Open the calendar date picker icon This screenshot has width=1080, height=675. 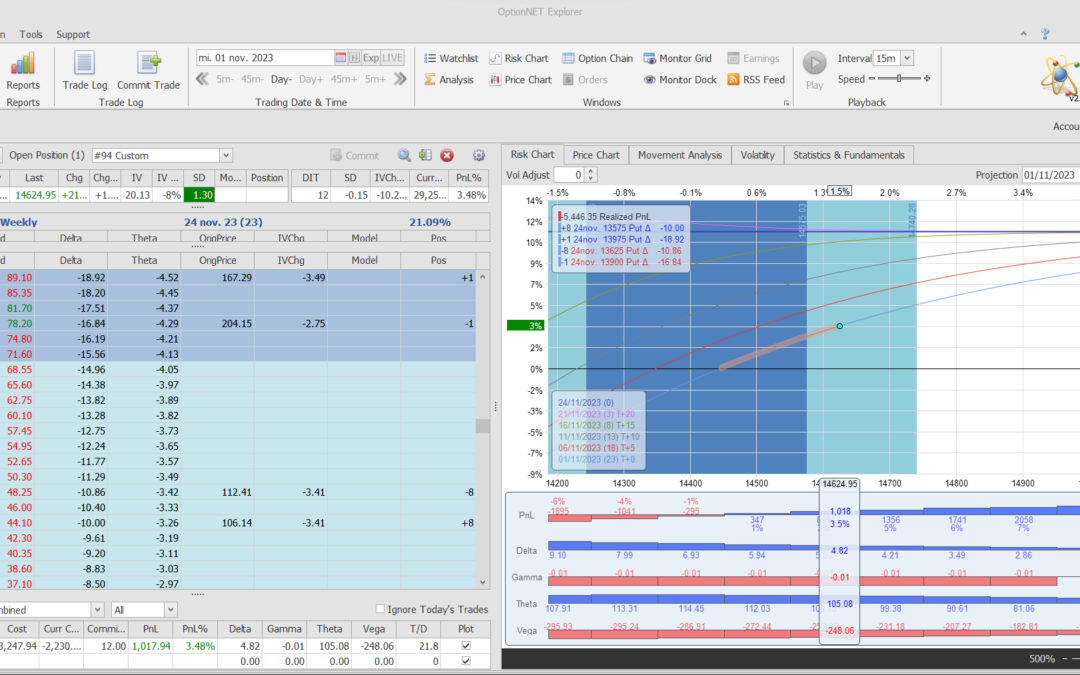[x=340, y=58]
